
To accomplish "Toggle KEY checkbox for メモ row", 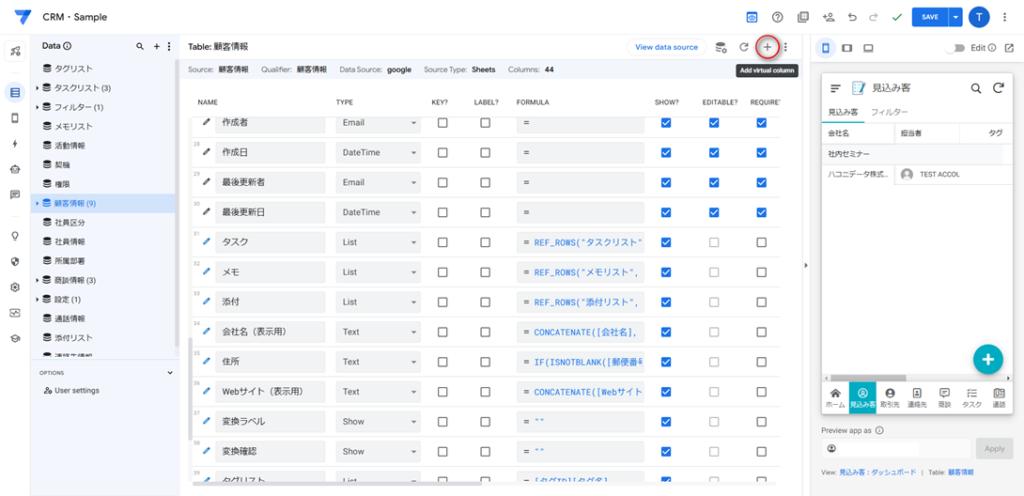I will click(442, 272).
